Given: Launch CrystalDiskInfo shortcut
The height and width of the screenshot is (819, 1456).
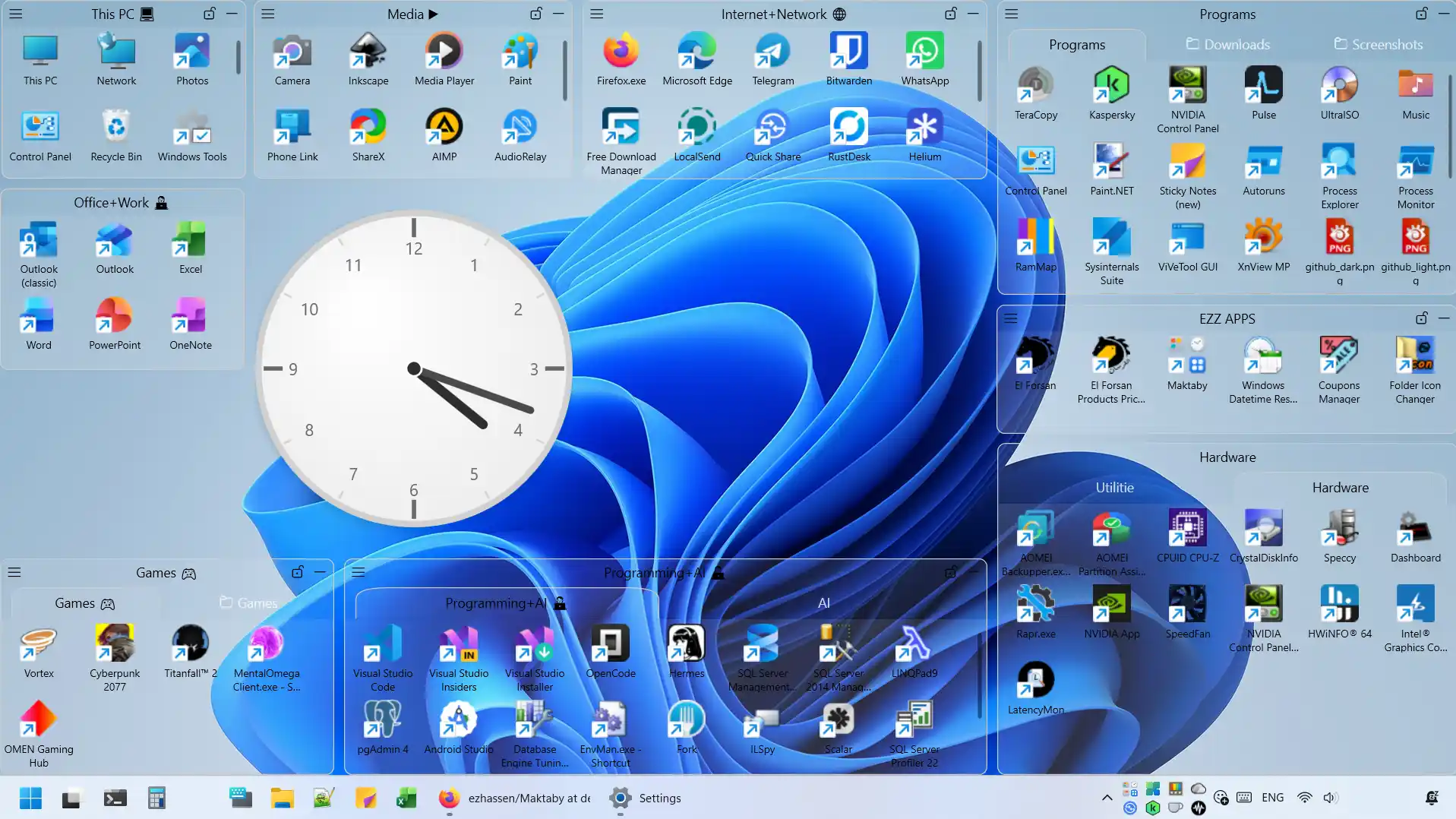Looking at the screenshot, I should point(1264,536).
